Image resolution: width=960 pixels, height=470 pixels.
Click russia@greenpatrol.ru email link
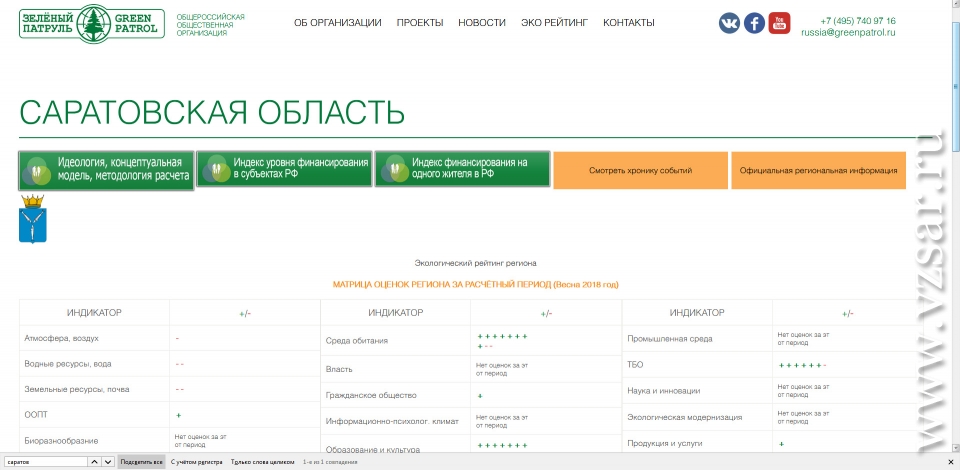[x=848, y=33]
